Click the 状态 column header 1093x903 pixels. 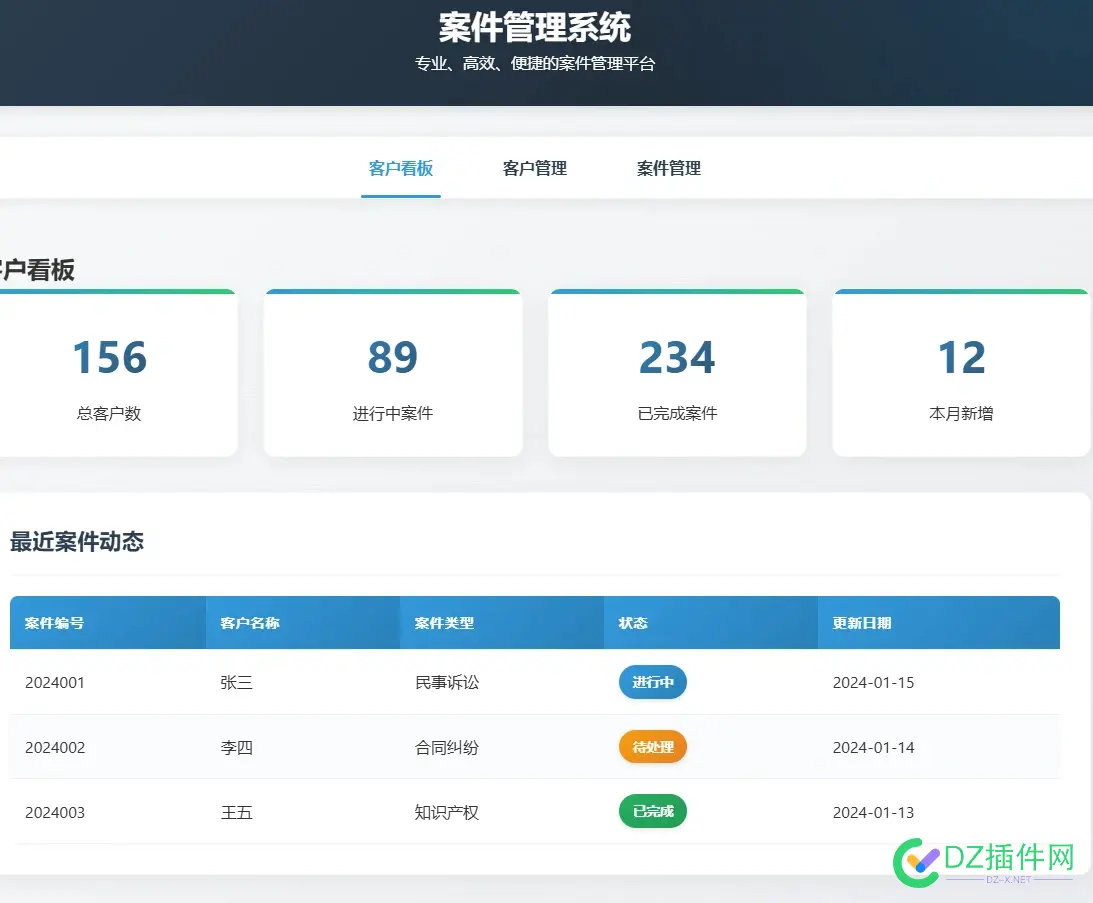630,622
